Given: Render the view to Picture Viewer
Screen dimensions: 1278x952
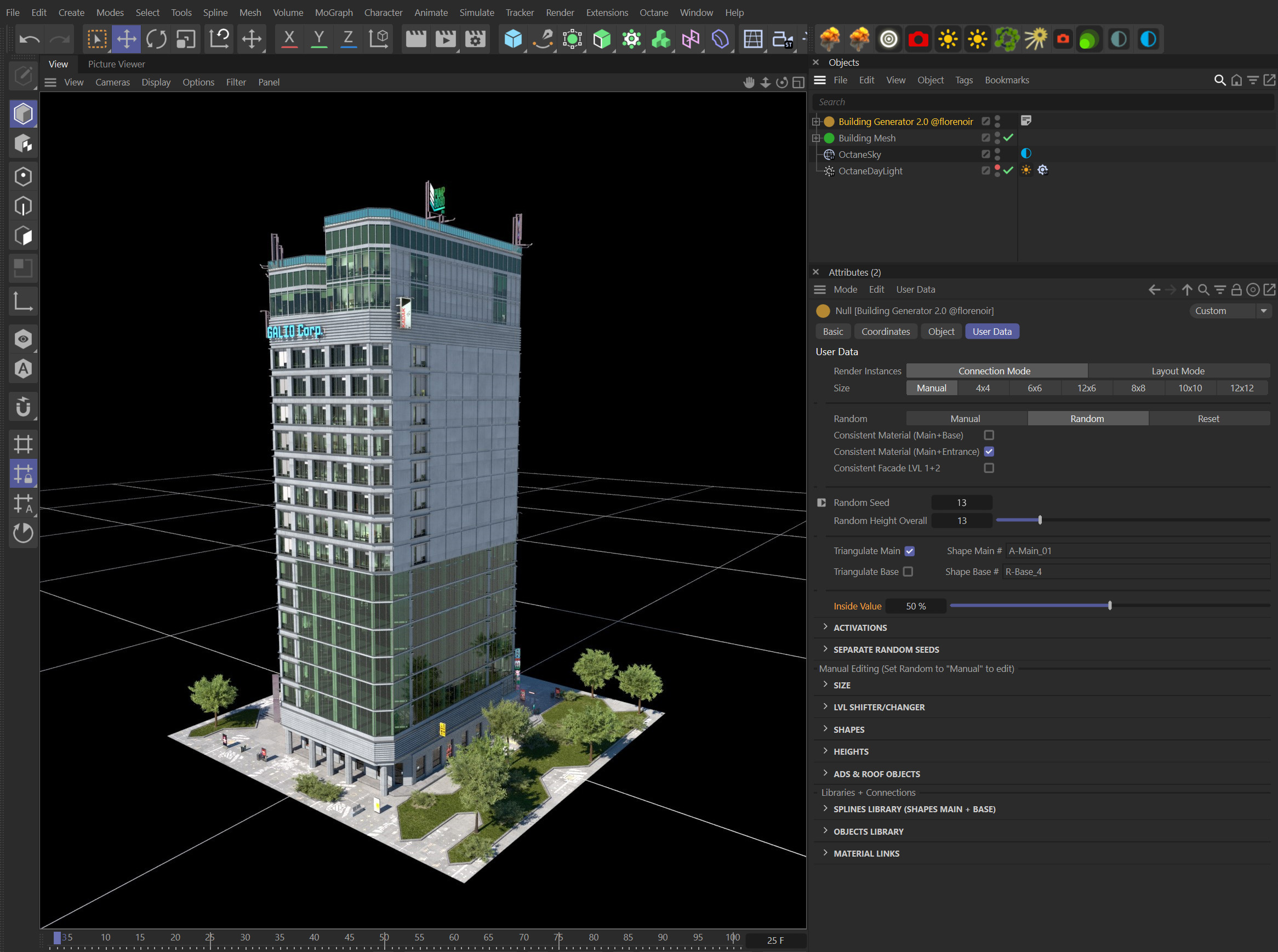Looking at the screenshot, I should pyautogui.click(x=445, y=38).
